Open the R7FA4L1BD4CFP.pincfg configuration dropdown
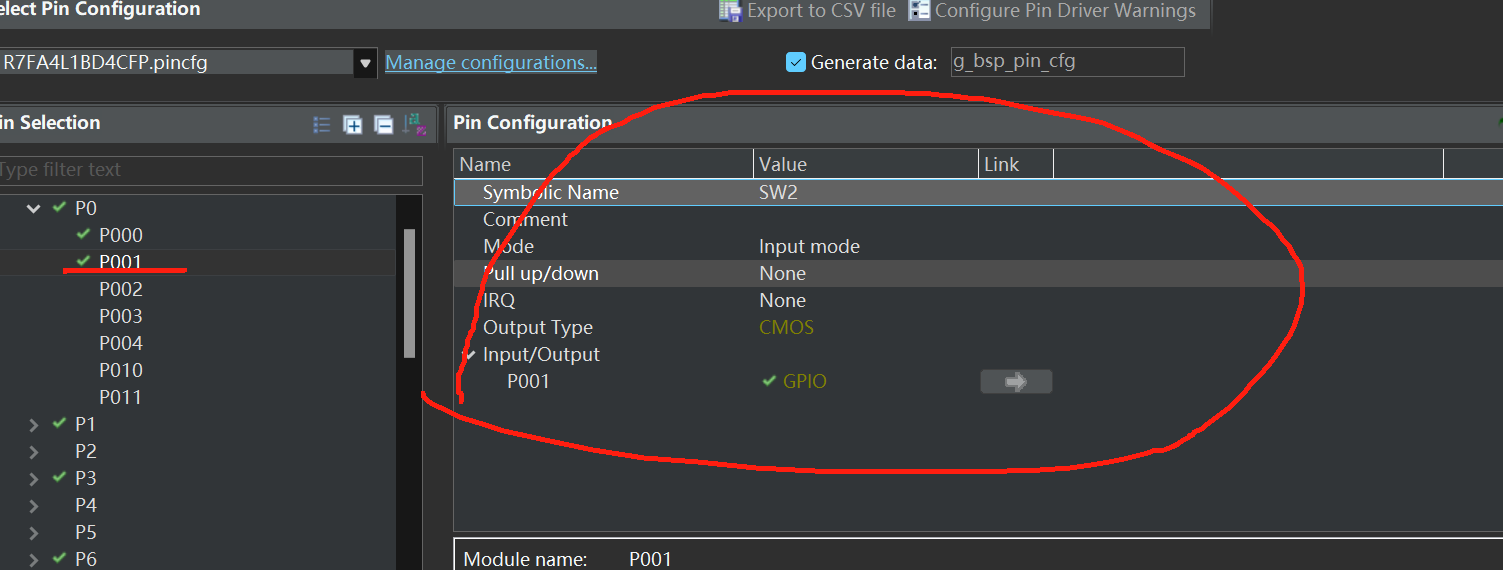 [x=366, y=62]
